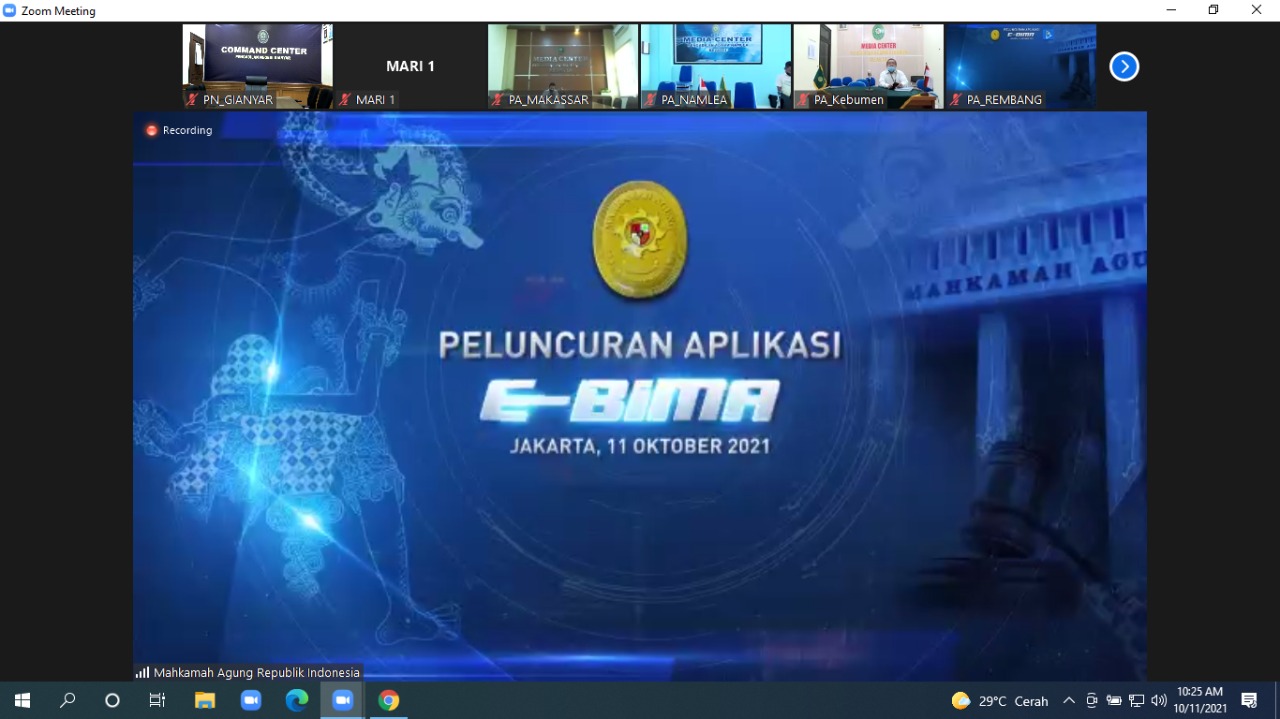Click the Recording label text
This screenshot has width=1280, height=719.
(x=188, y=130)
